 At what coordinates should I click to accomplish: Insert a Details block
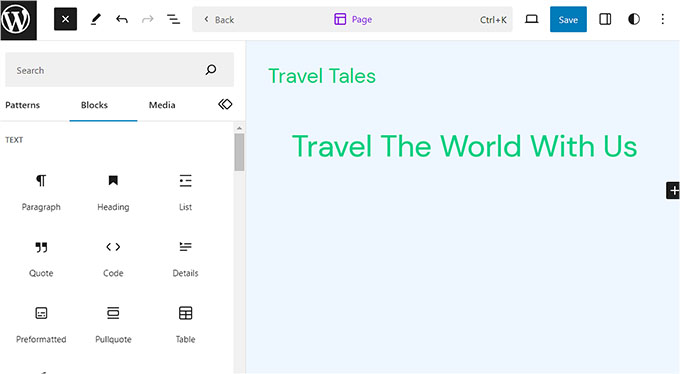(x=186, y=259)
